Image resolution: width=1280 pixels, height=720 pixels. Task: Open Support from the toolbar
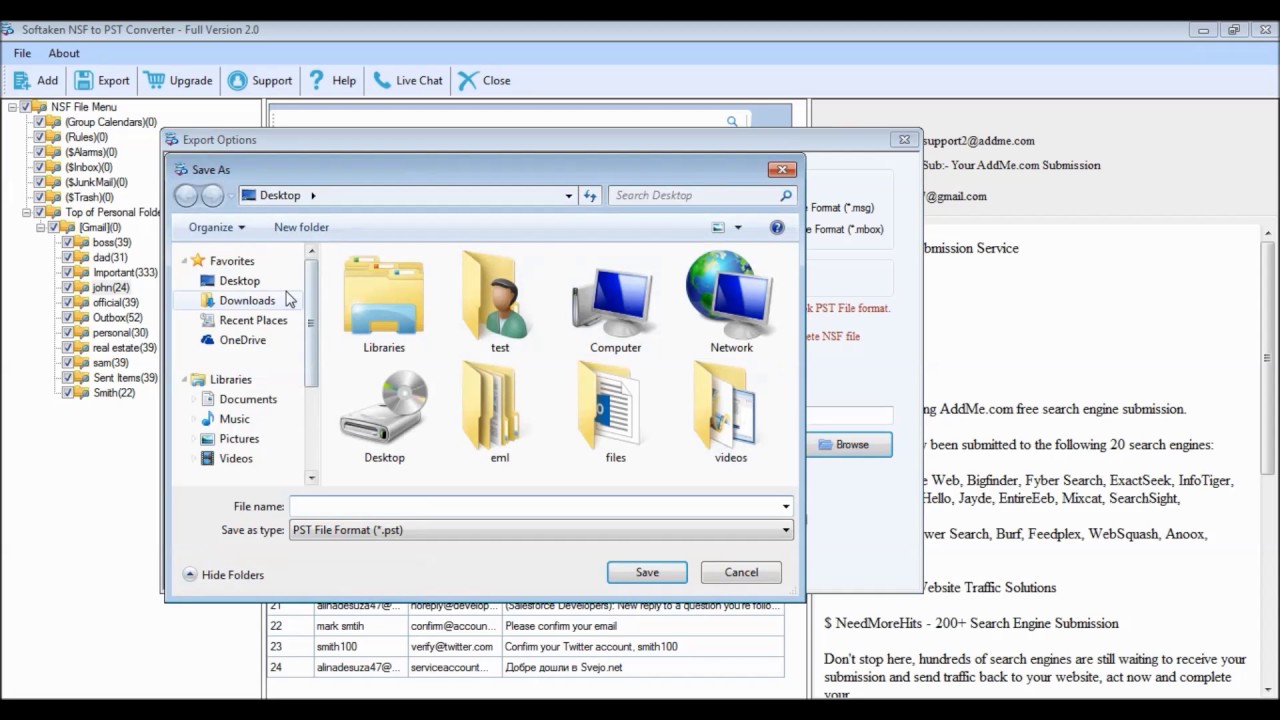pyautogui.click(x=259, y=80)
